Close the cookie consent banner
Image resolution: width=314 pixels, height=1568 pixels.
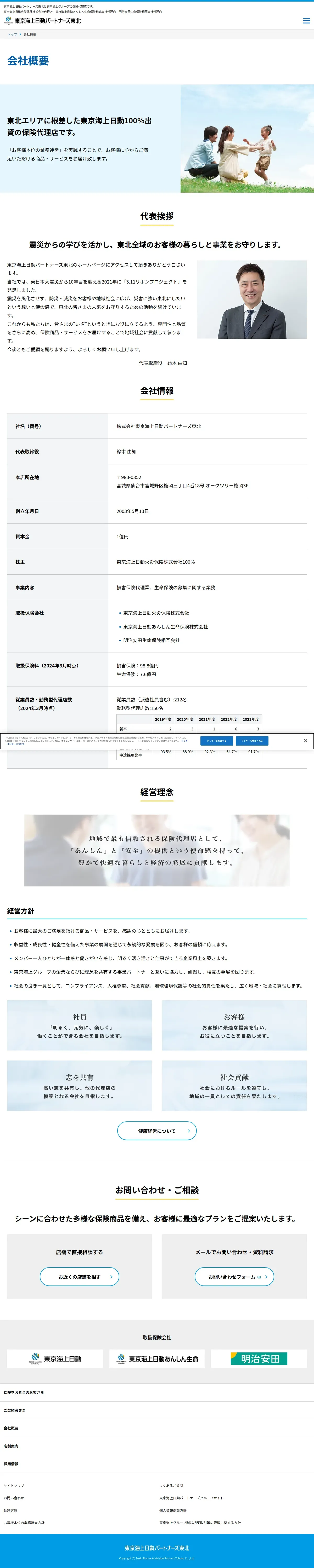pos(305,741)
